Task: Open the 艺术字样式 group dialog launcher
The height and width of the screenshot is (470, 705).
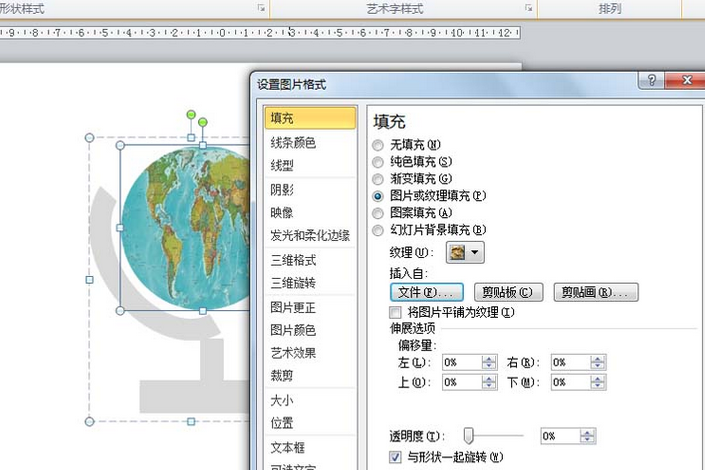Action: tap(529, 8)
